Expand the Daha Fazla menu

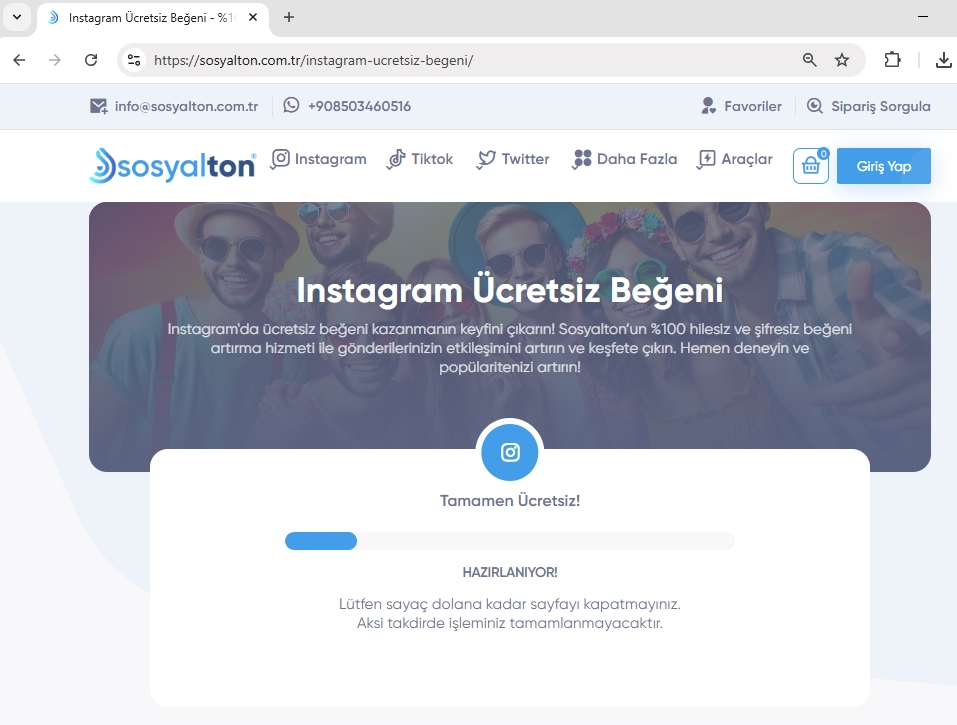[x=624, y=159]
